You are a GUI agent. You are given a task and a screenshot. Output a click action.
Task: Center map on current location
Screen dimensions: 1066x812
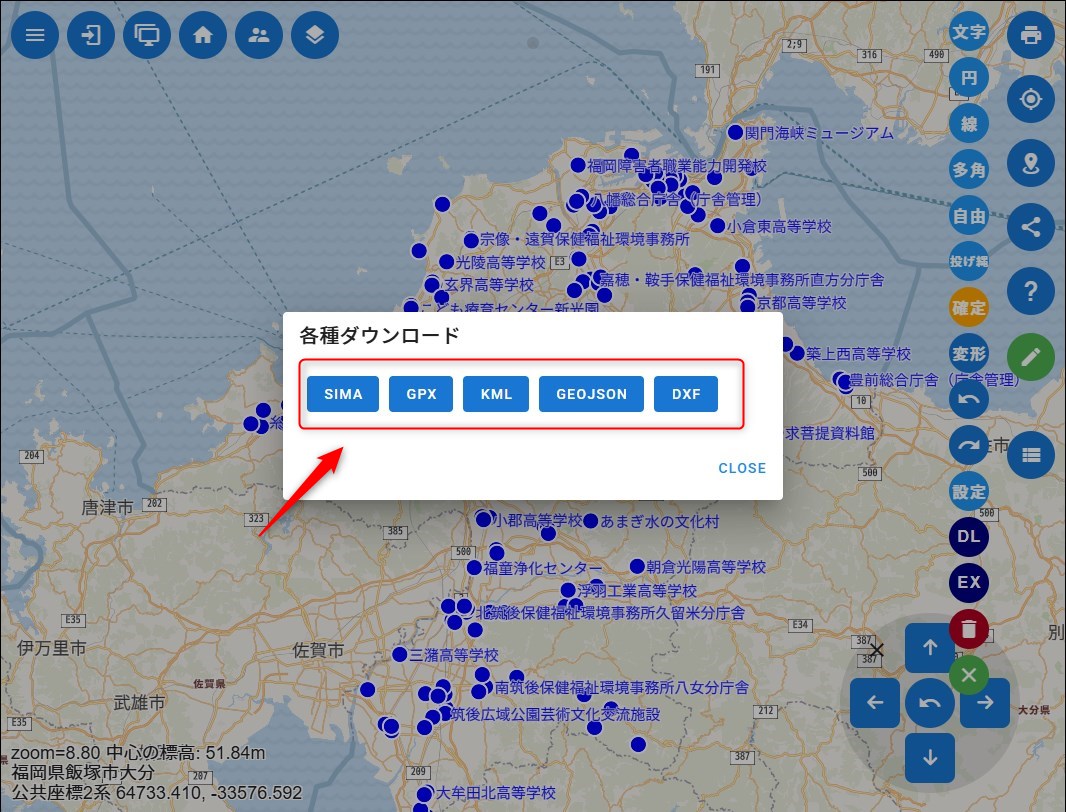click(x=1031, y=98)
